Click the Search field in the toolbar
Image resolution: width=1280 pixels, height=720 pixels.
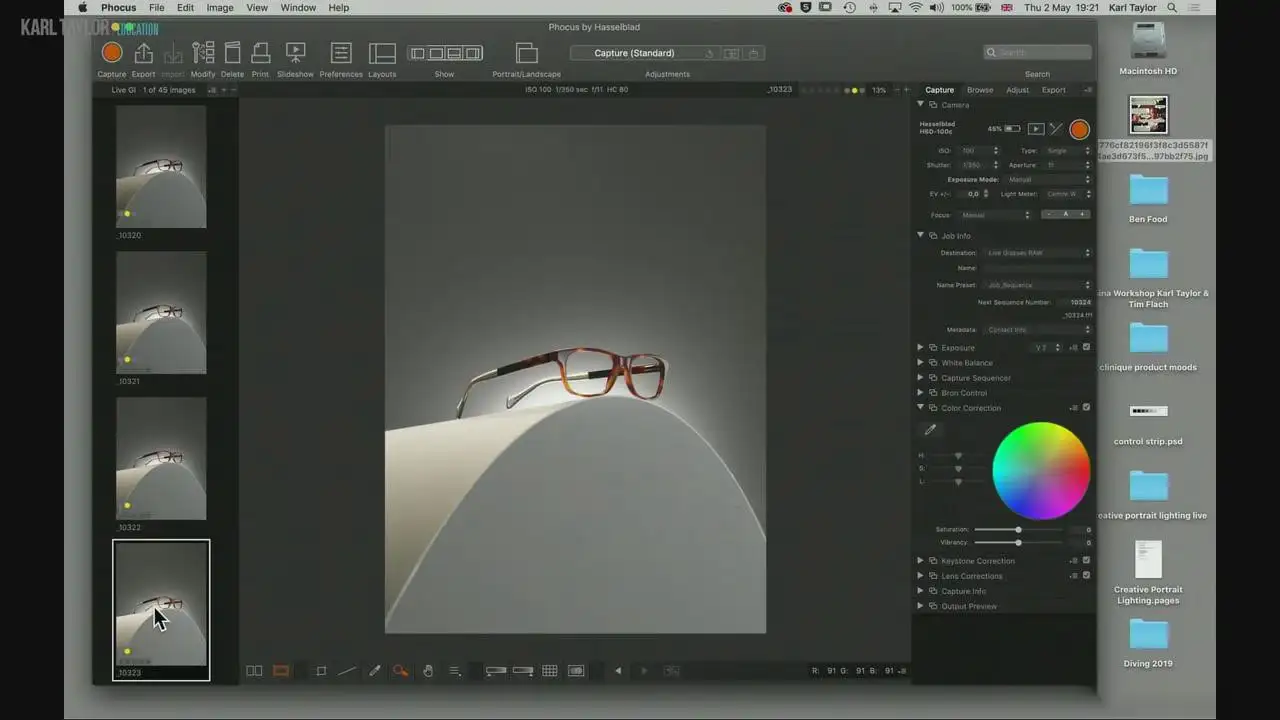[x=1037, y=53]
